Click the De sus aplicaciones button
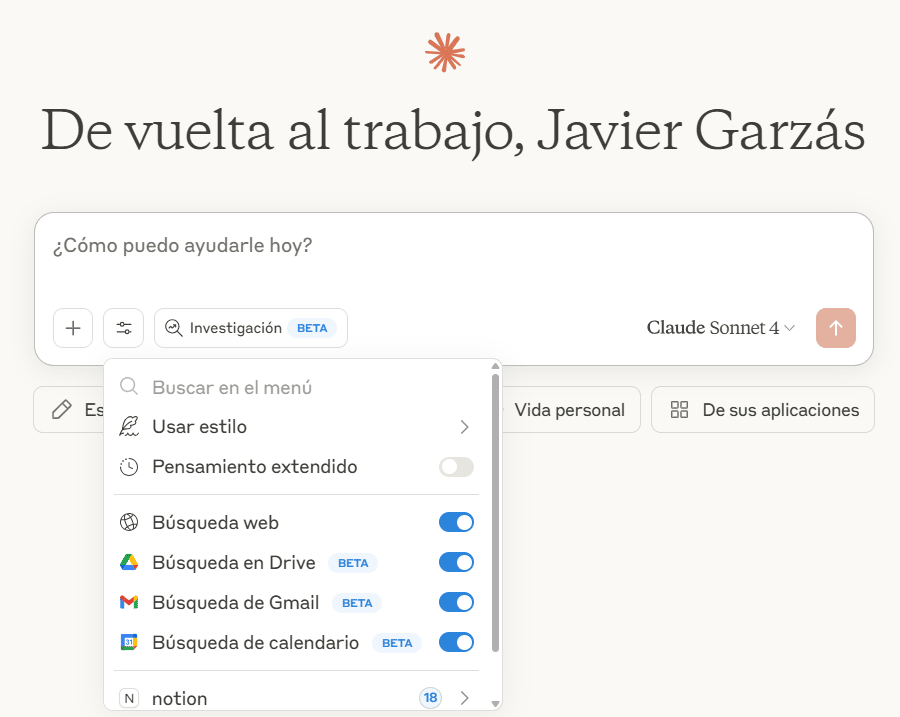900x717 pixels. pos(763,410)
